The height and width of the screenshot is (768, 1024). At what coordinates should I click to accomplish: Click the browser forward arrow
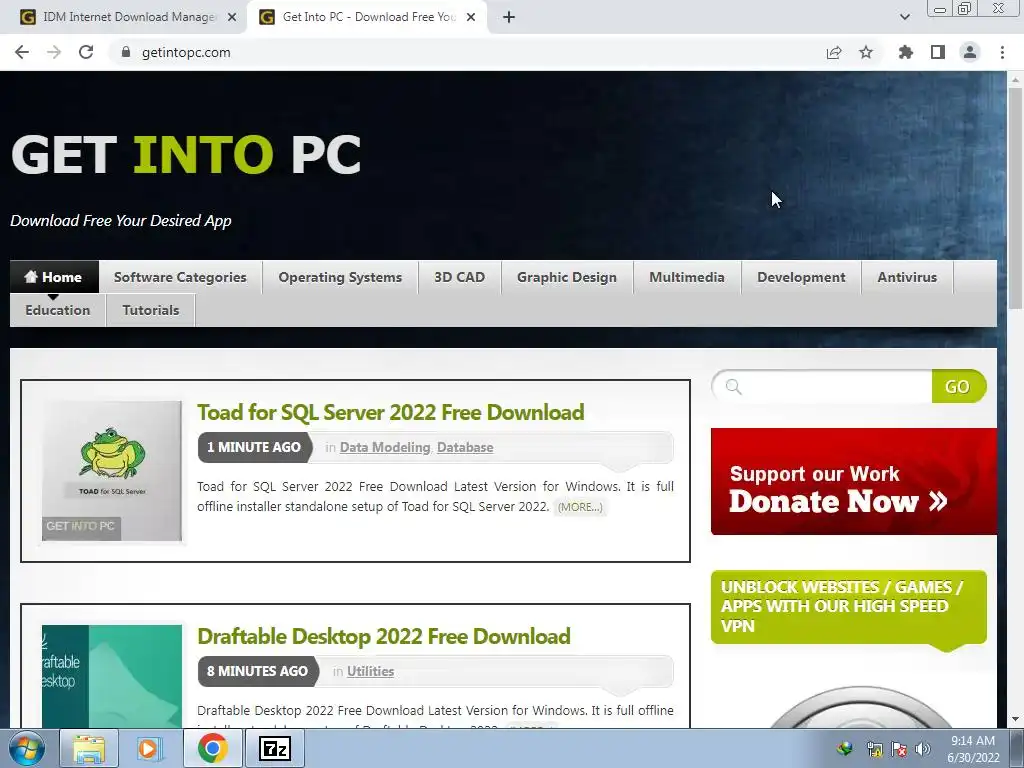pyautogui.click(x=54, y=52)
